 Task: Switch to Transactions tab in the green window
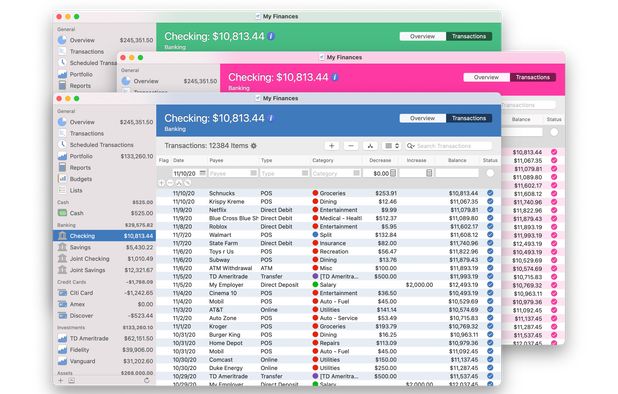pos(469,36)
